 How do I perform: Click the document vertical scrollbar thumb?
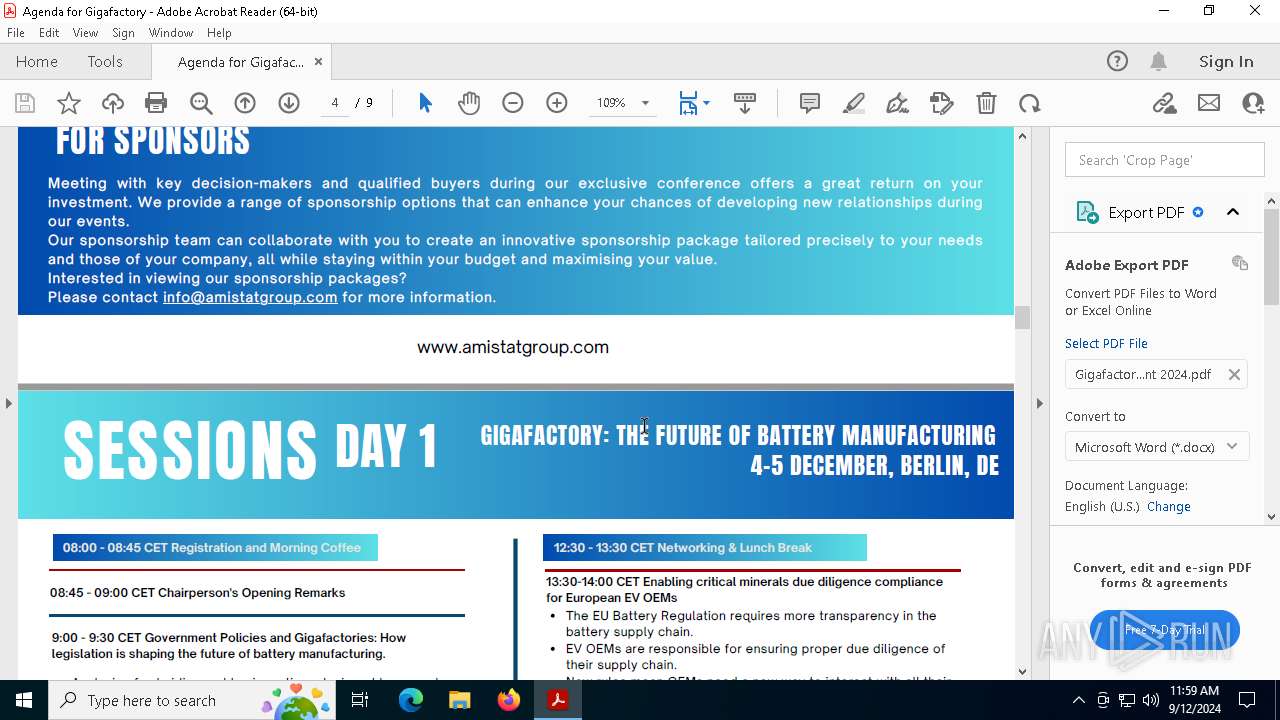click(x=1022, y=317)
